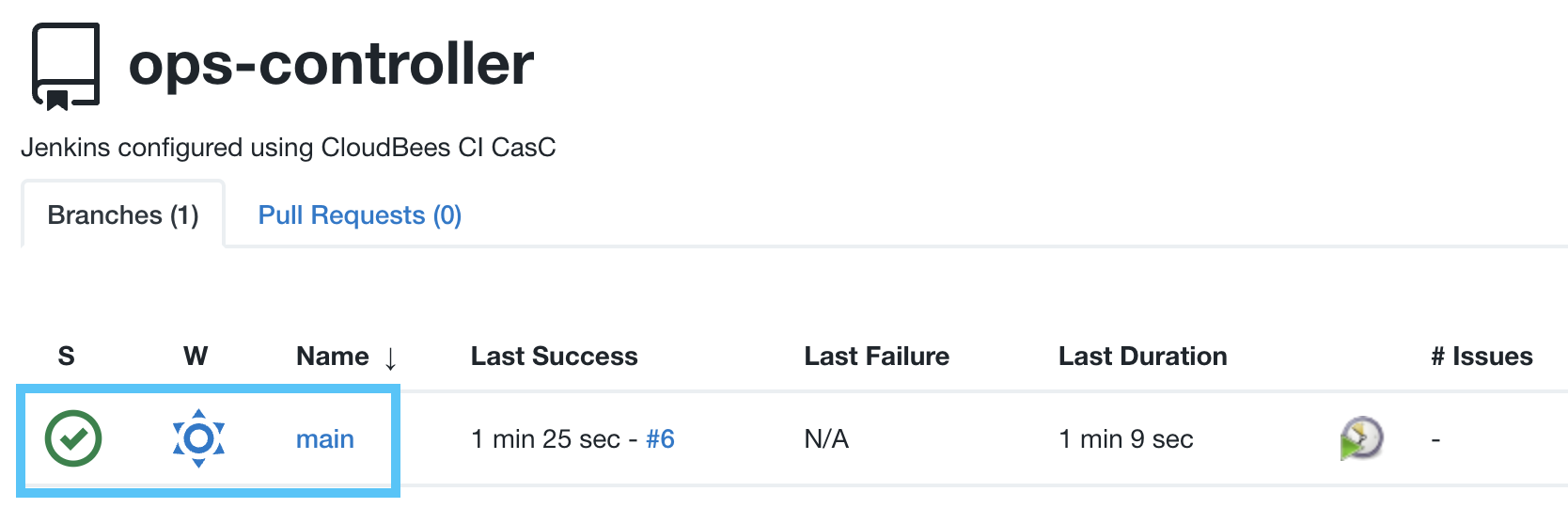Viewport: 1568px width, 508px height.
Task: Open the Pull Requests (0) tab
Action: point(359,215)
